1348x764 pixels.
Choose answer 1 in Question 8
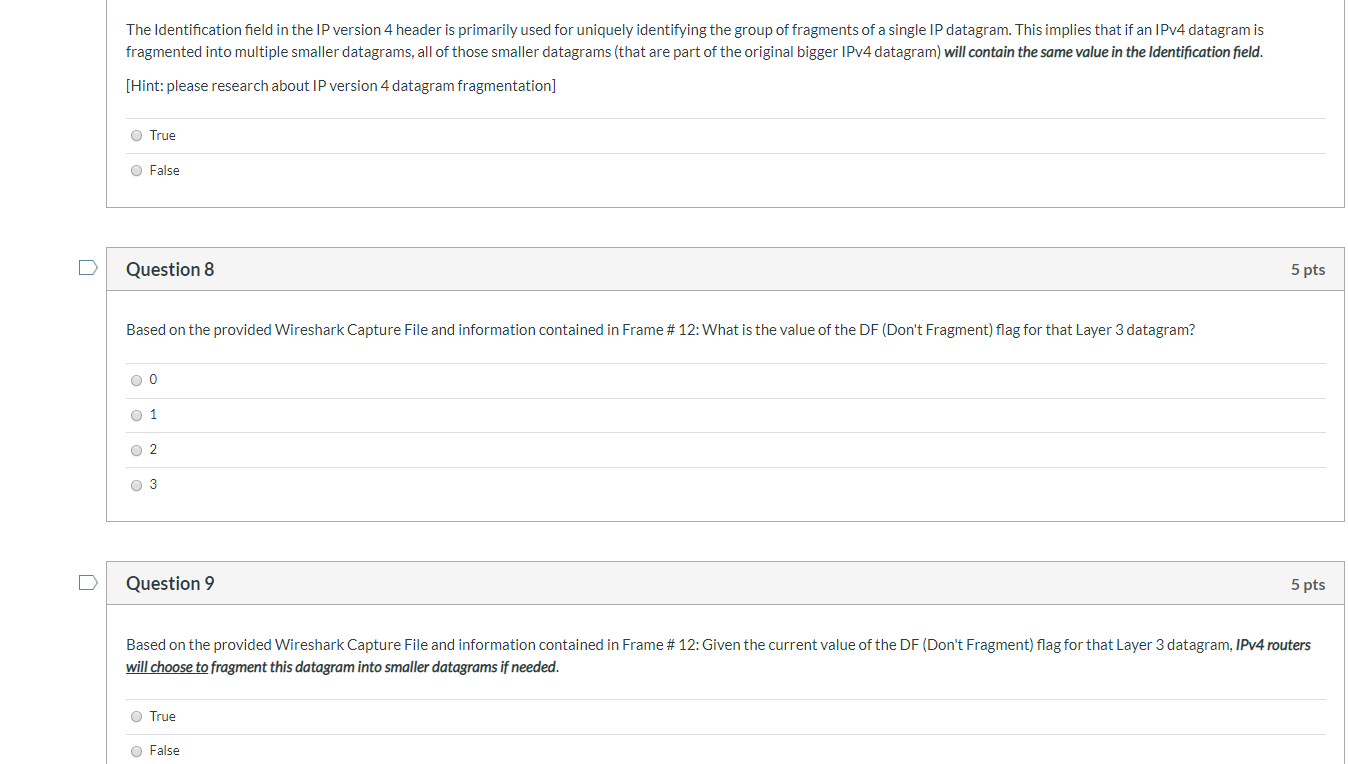tap(136, 415)
